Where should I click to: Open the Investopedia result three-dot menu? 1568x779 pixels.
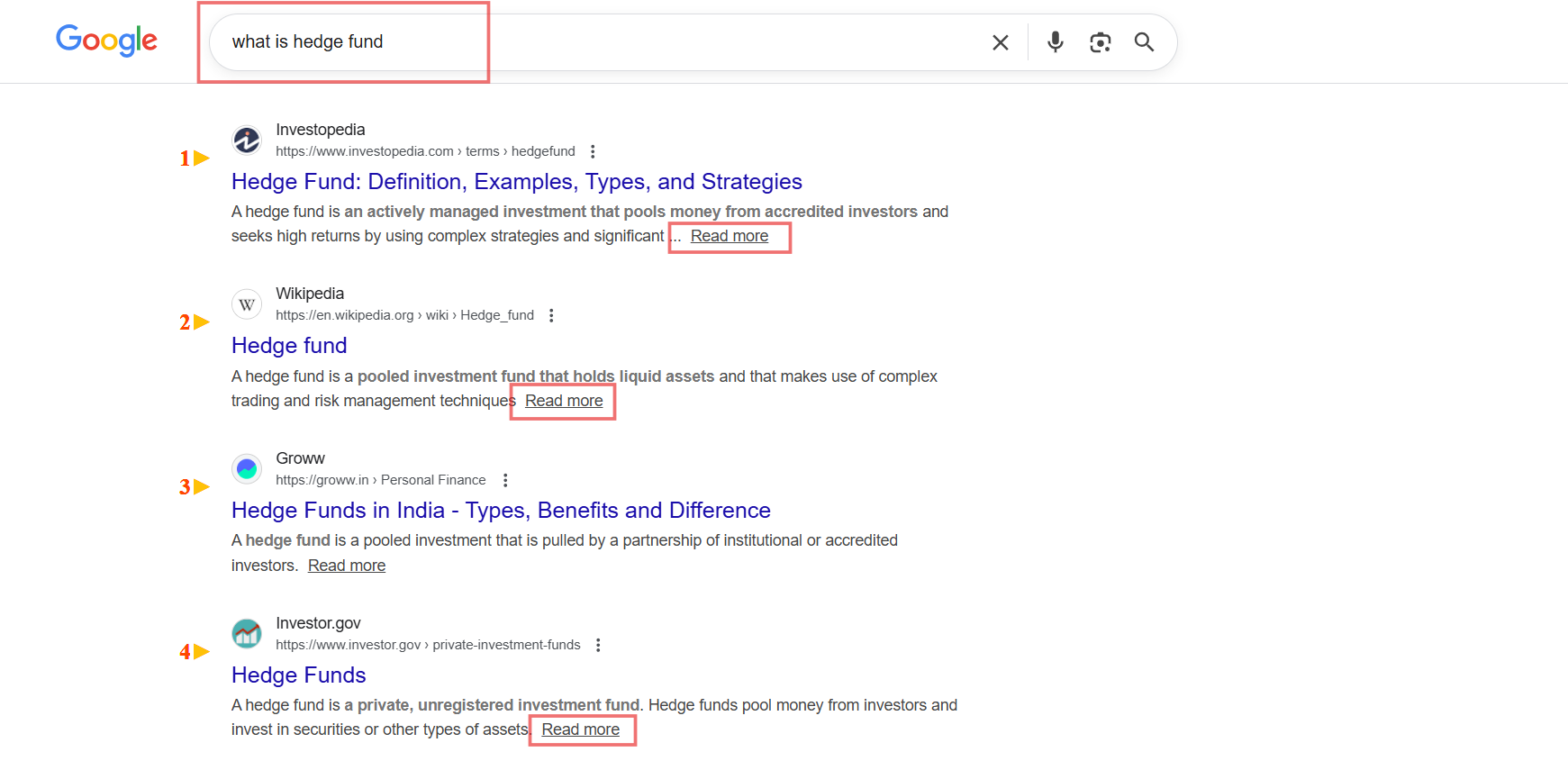coord(593,151)
